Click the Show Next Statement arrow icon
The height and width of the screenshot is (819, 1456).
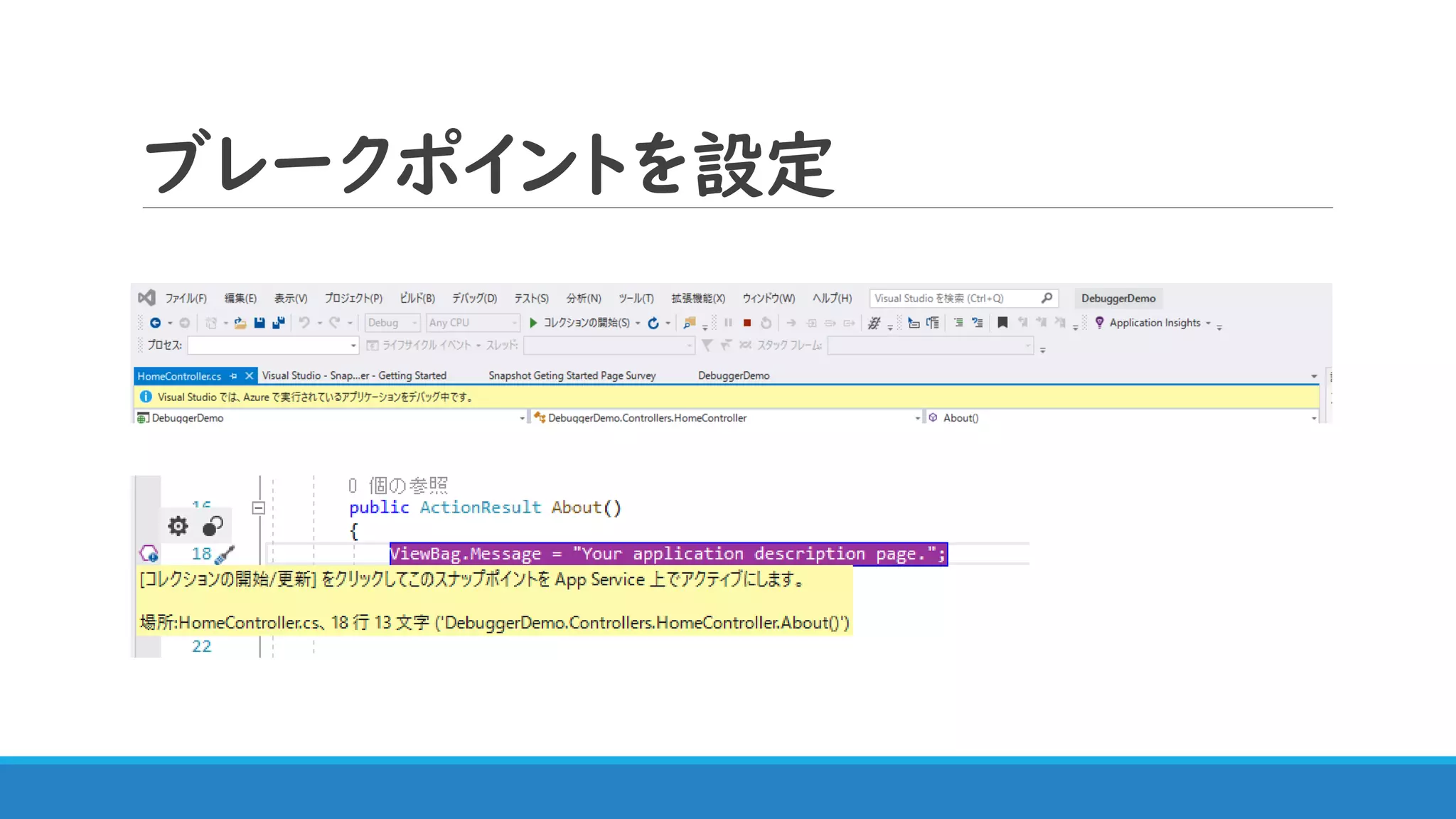791,323
